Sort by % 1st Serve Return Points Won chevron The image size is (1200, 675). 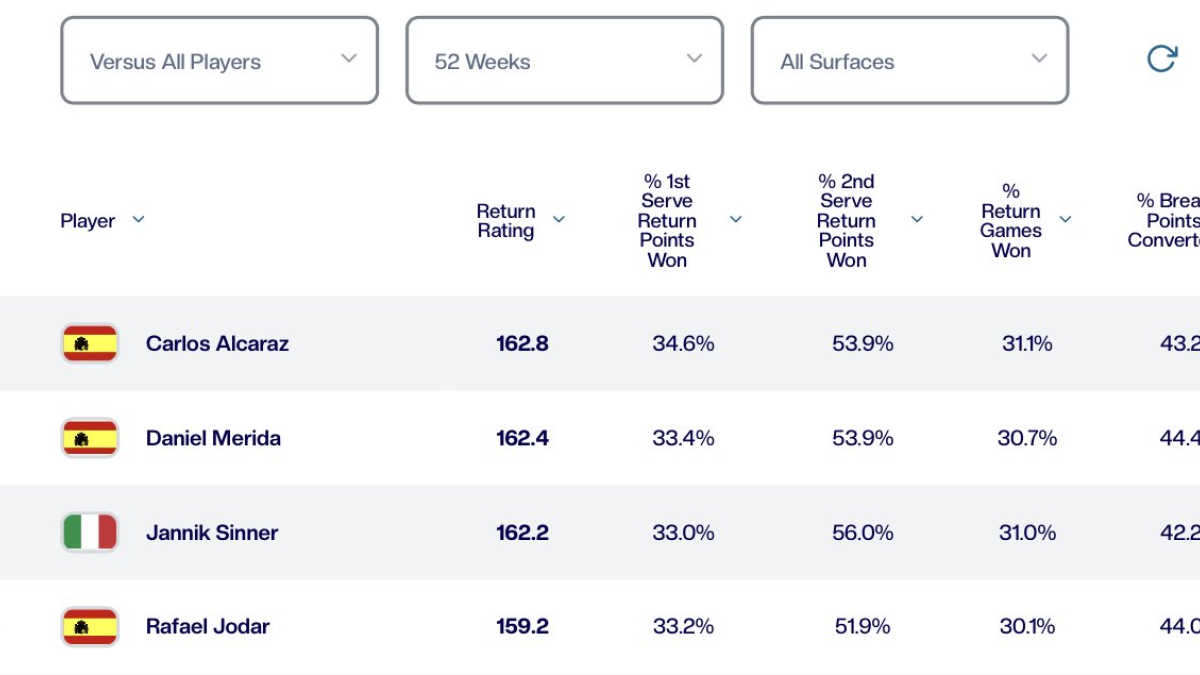(736, 220)
